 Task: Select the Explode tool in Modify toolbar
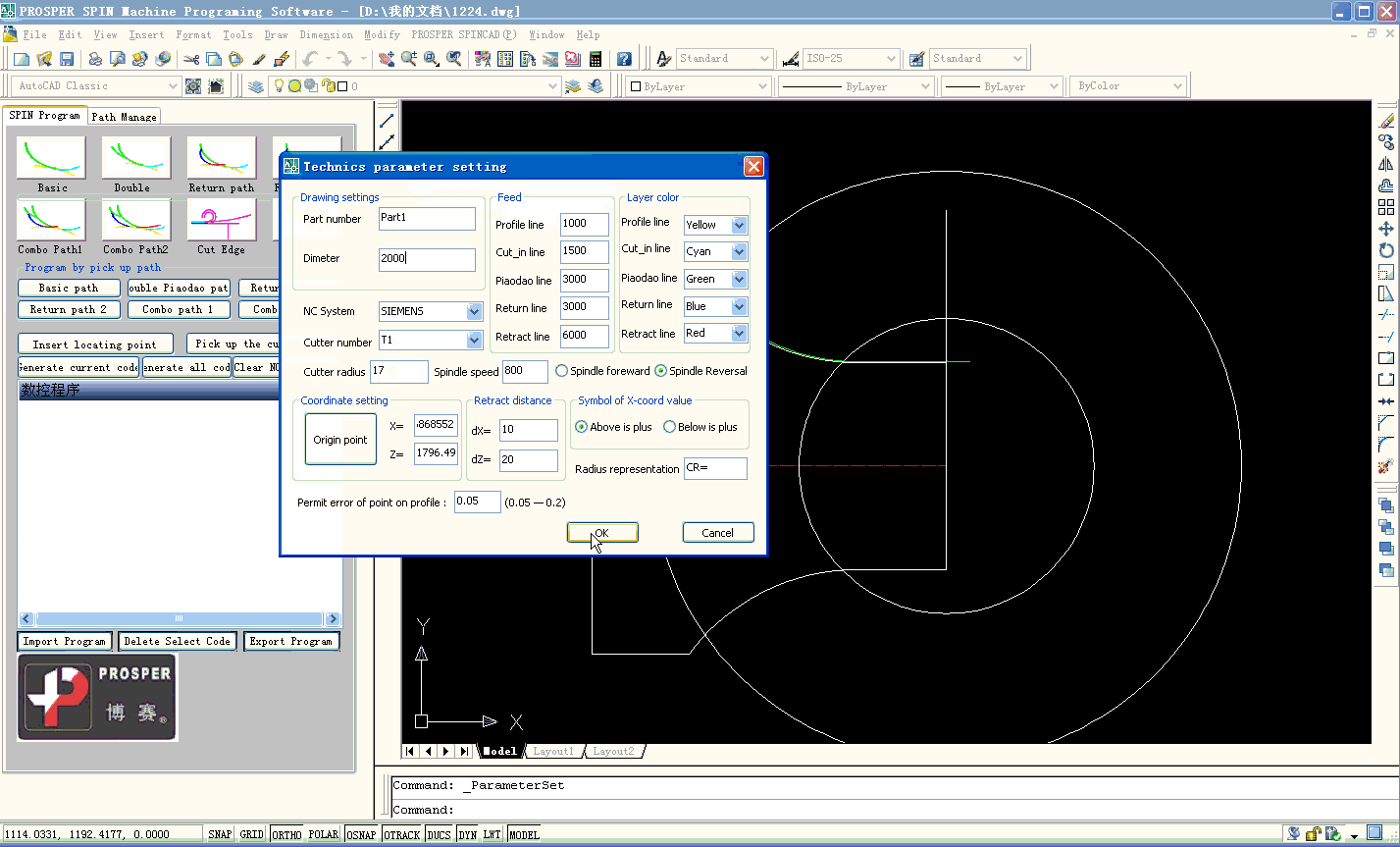pyautogui.click(x=1386, y=466)
